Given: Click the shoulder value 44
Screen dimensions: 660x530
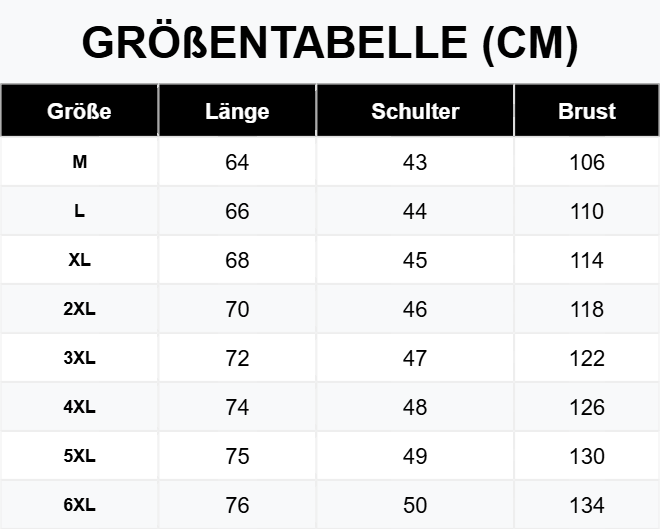Looking at the screenshot, I should tap(415, 211).
